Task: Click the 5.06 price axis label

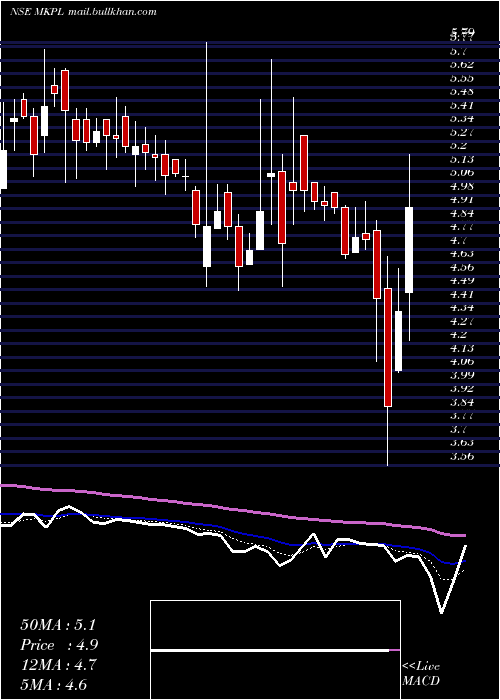Action: click(x=462, y=173)
